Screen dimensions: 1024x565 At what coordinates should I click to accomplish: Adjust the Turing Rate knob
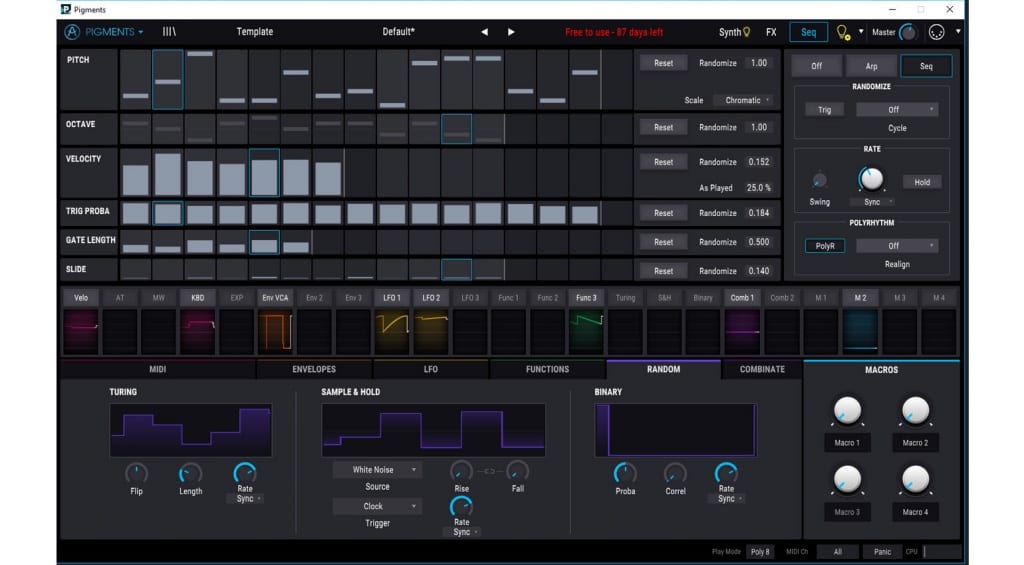245,472
